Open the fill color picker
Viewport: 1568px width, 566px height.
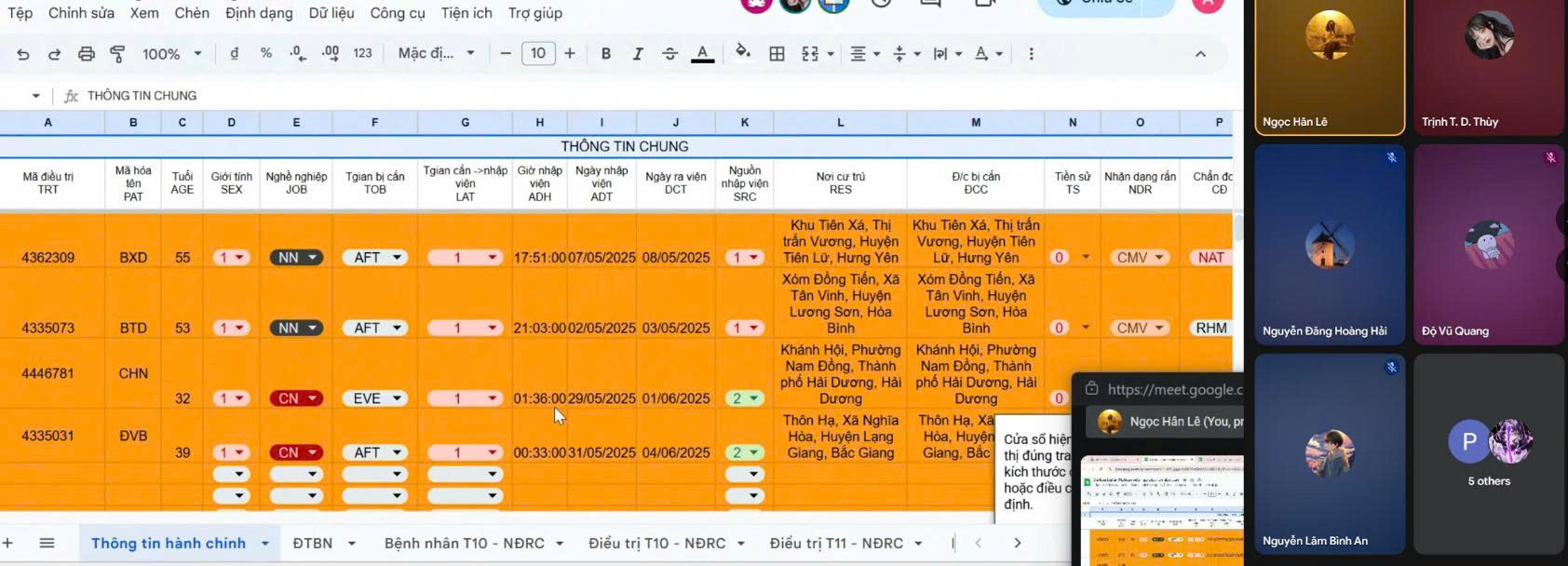click(x=742, y=53)
